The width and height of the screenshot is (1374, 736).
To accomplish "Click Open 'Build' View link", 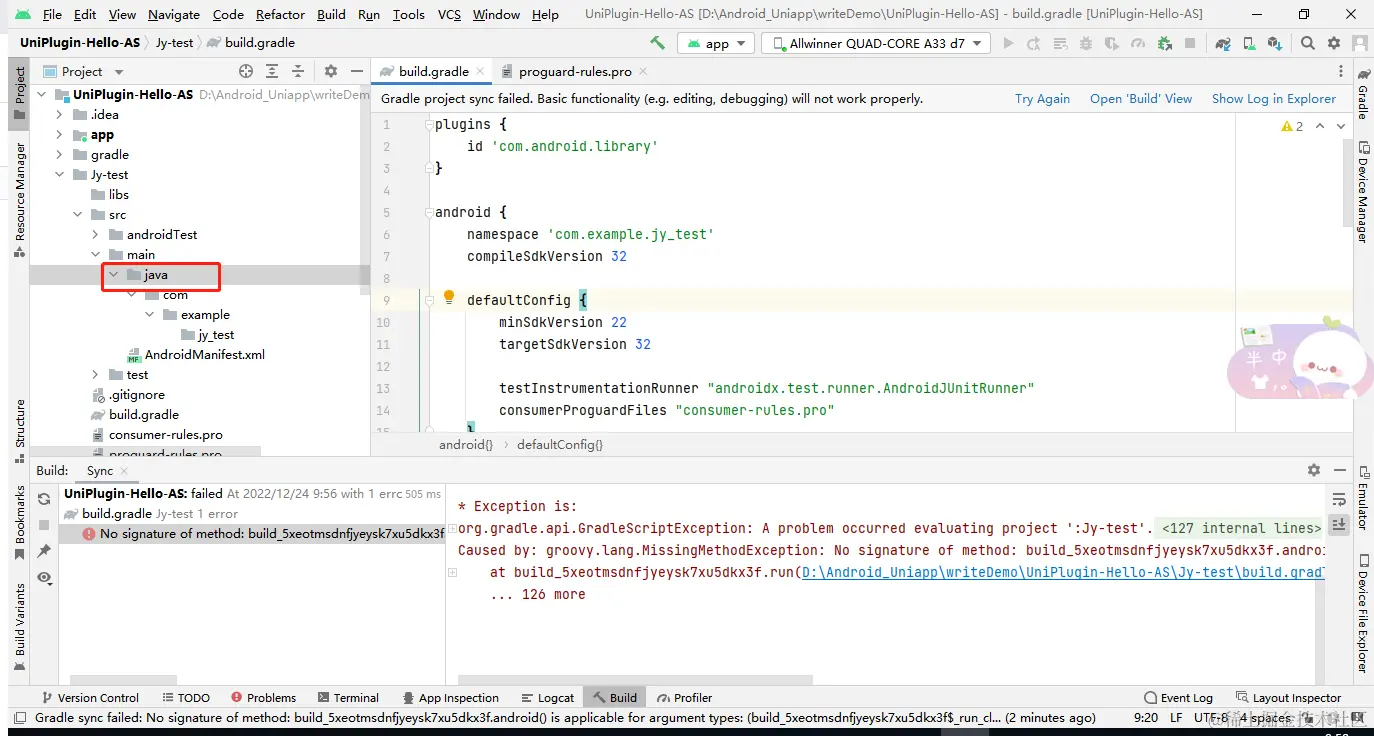I will point(1140,99).
